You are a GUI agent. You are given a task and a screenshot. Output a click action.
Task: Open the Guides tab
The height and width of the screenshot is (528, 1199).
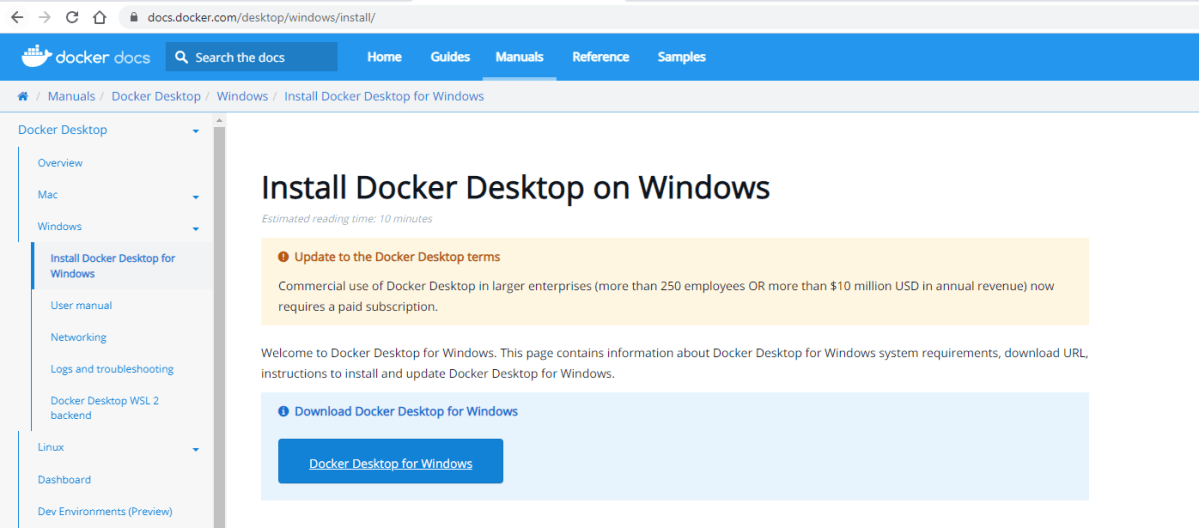coord(450,57)
